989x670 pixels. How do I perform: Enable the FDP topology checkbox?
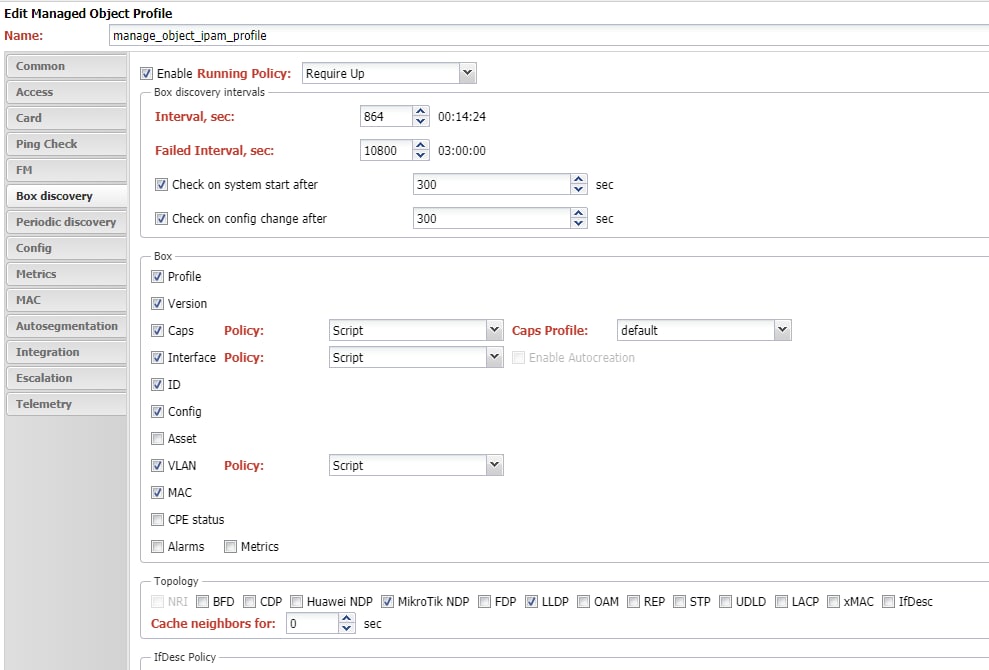[484, 602]
